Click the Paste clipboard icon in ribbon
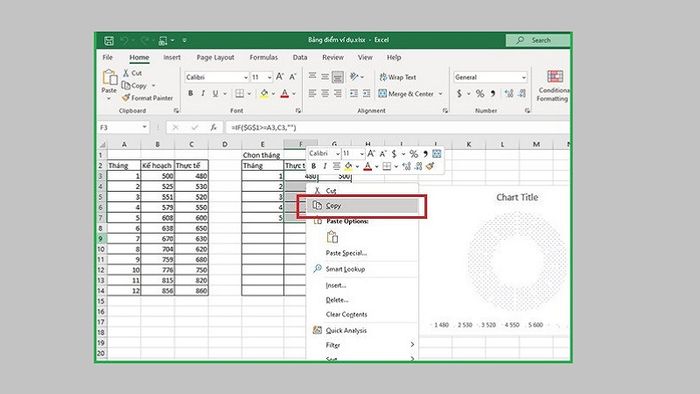The width and height of the screenshot is (700, 394). 109,77
